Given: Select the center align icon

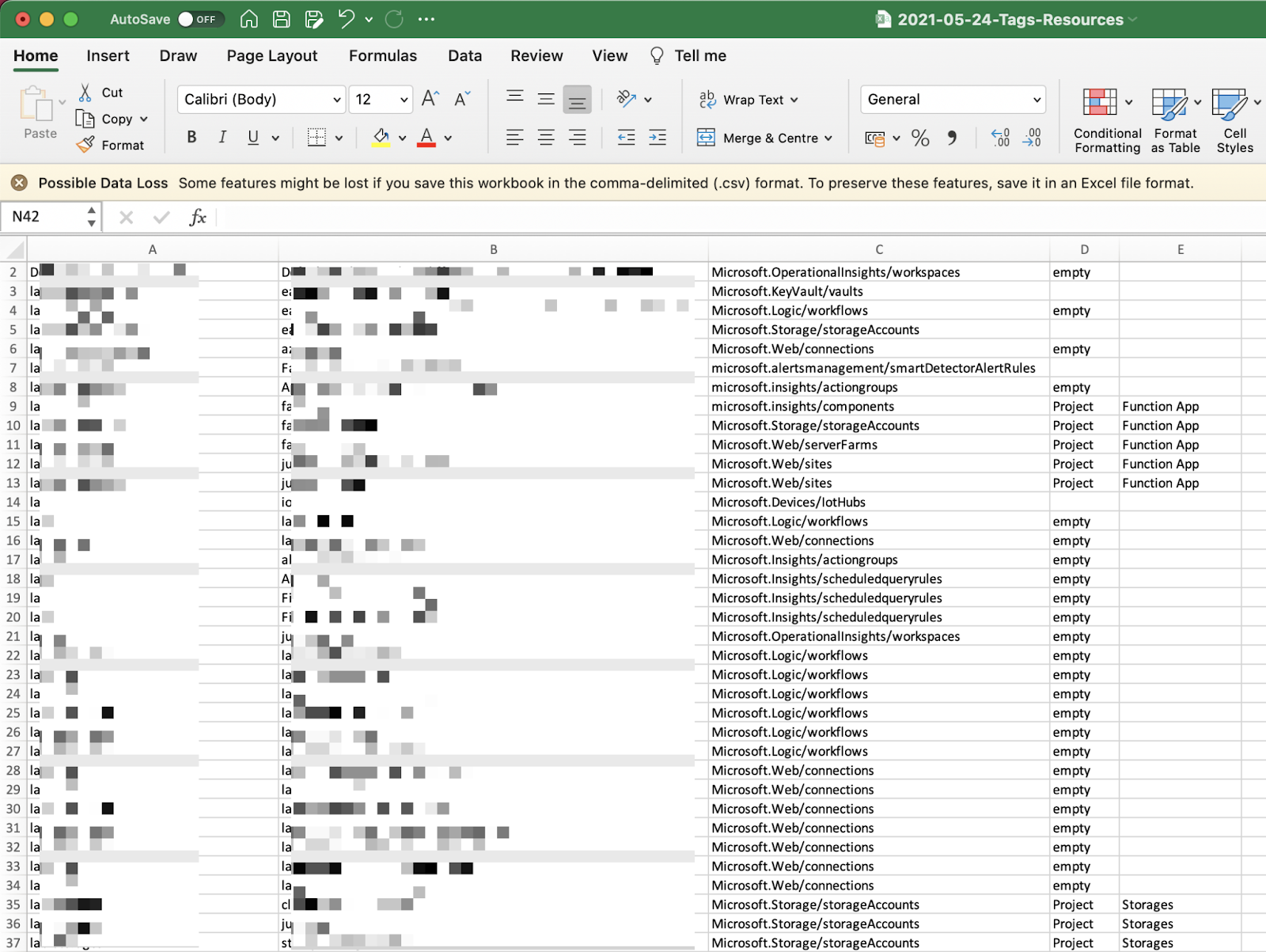Looking at the screenshot, I should 546,137.
